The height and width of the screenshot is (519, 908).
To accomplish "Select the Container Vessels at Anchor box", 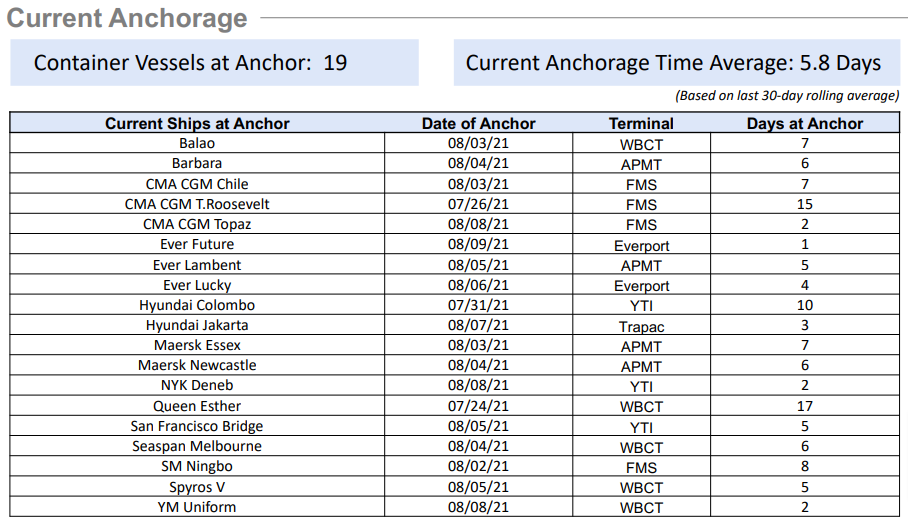I will [214, 62].
